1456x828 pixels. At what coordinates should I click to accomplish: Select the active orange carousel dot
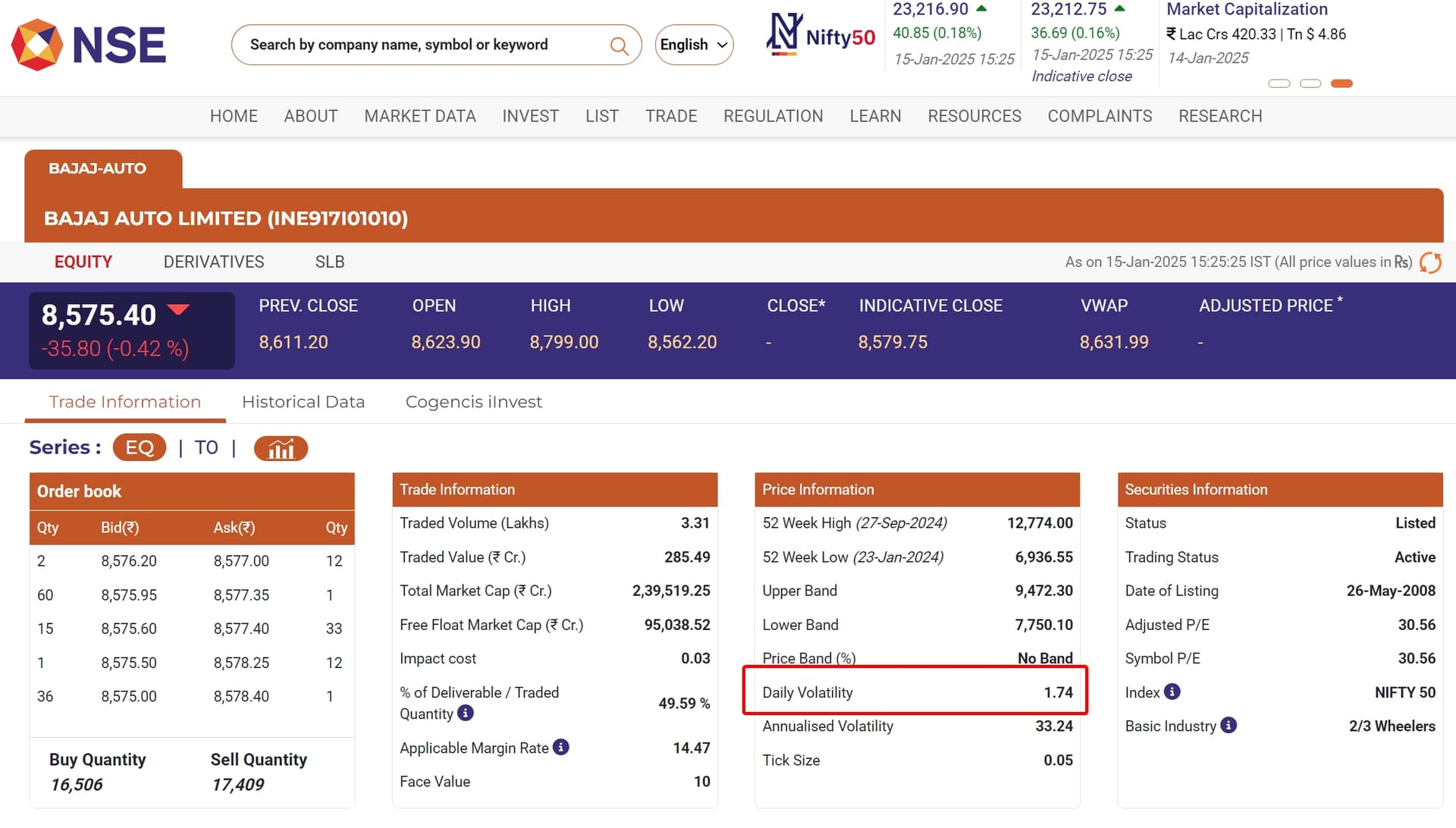(x=1341, y=83)
